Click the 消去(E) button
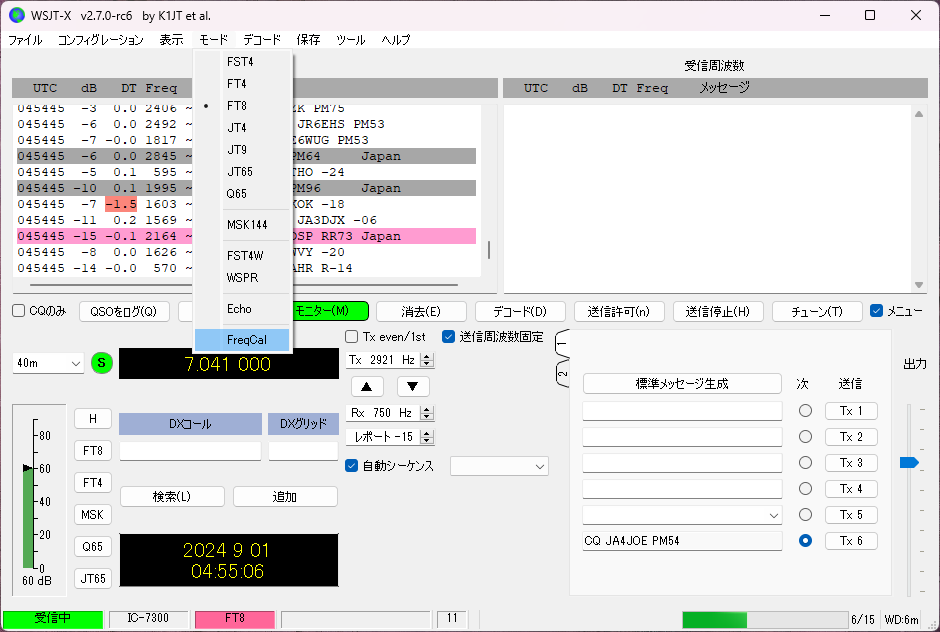Screen dimensions: 940x632 [x=421, y=311]
